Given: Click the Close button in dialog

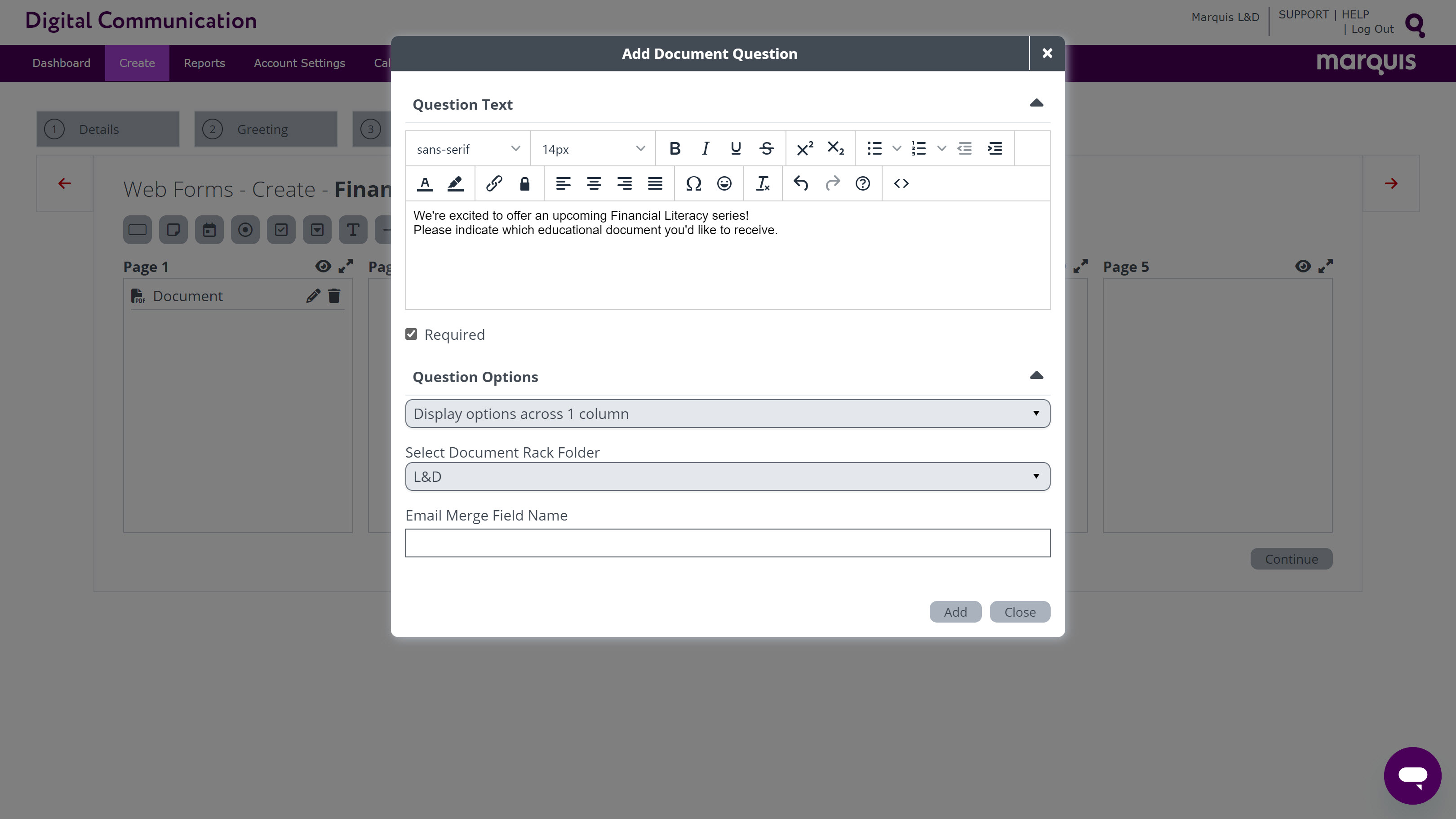Looking at the screenshot, I should (1020, 612).
